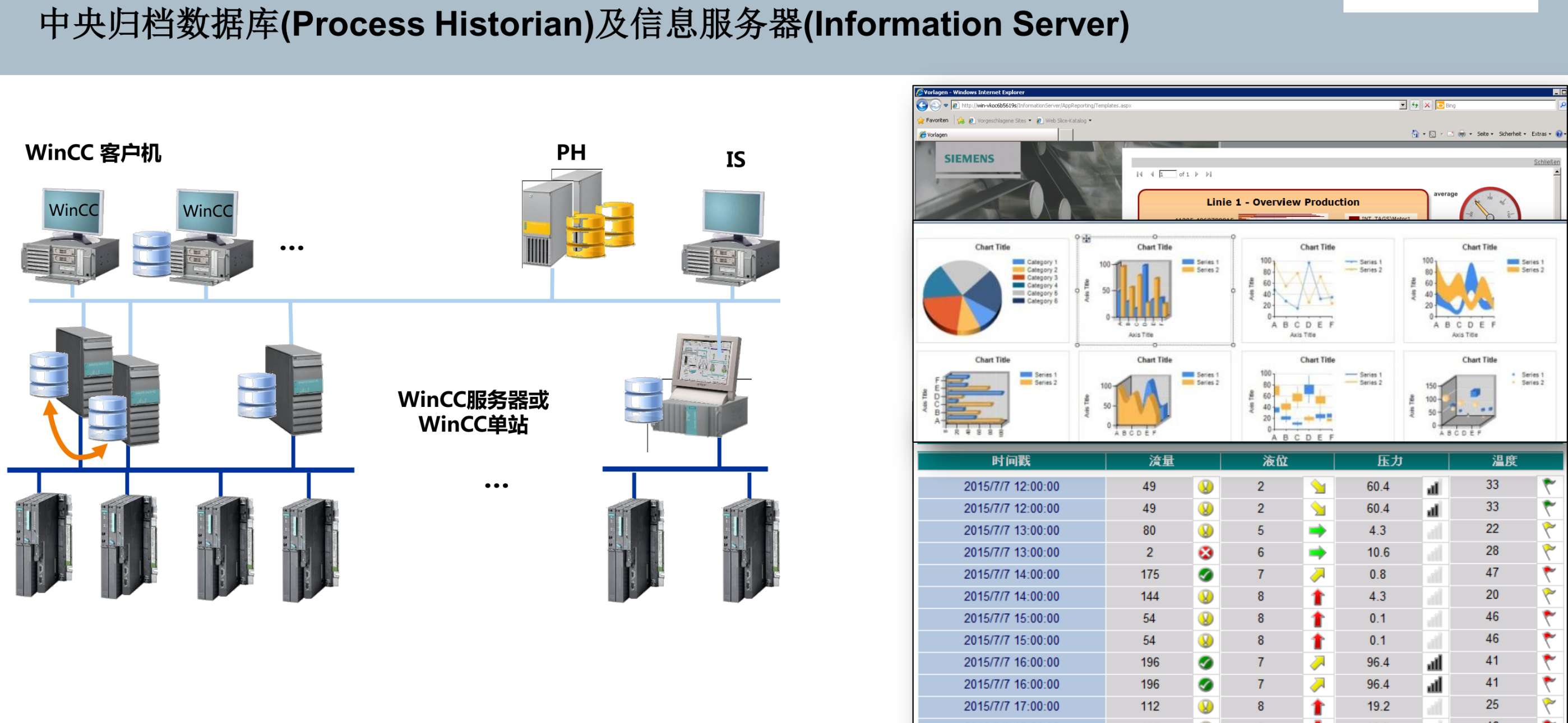Jump to last report page icon
This screenshot has height=723, width=1568.
[x=1209, y=174]
